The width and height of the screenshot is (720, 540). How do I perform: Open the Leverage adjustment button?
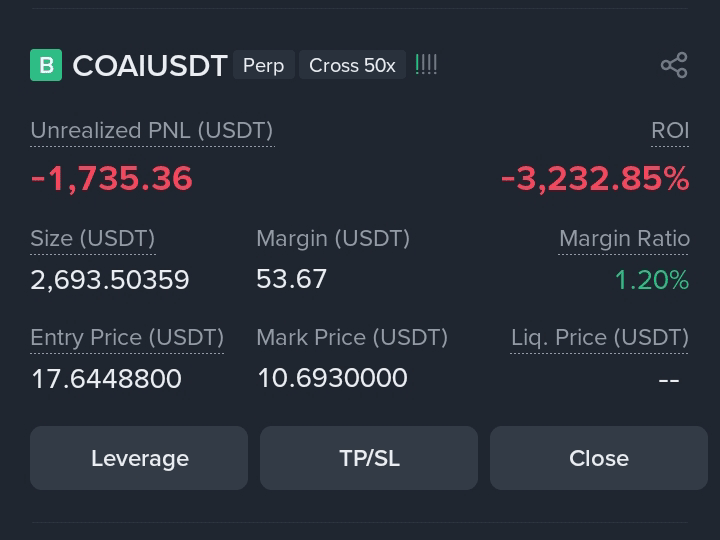pos(139,458)
